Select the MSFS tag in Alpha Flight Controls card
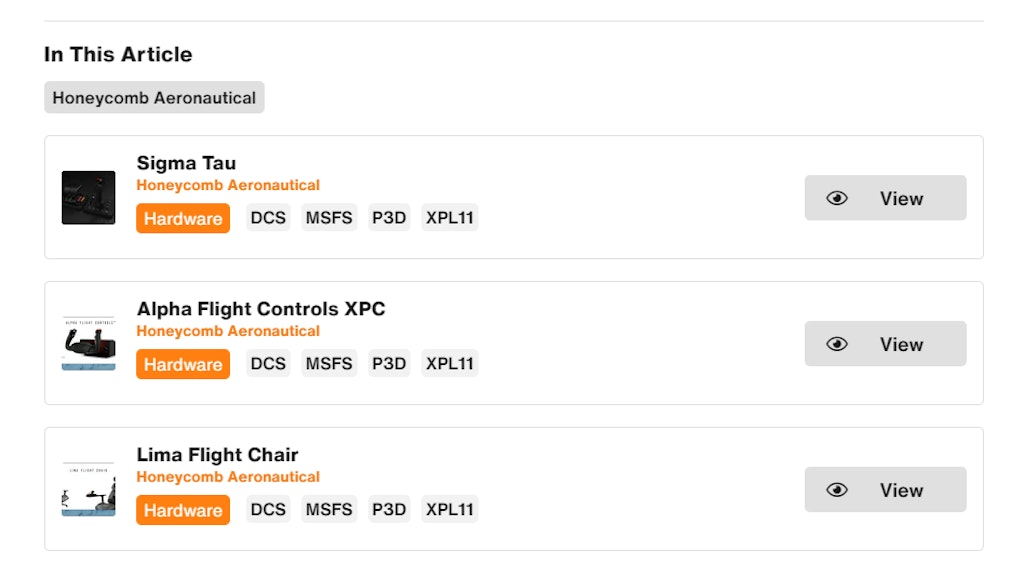Viewport: 1024px width, 564px height. tap(329, 364)
